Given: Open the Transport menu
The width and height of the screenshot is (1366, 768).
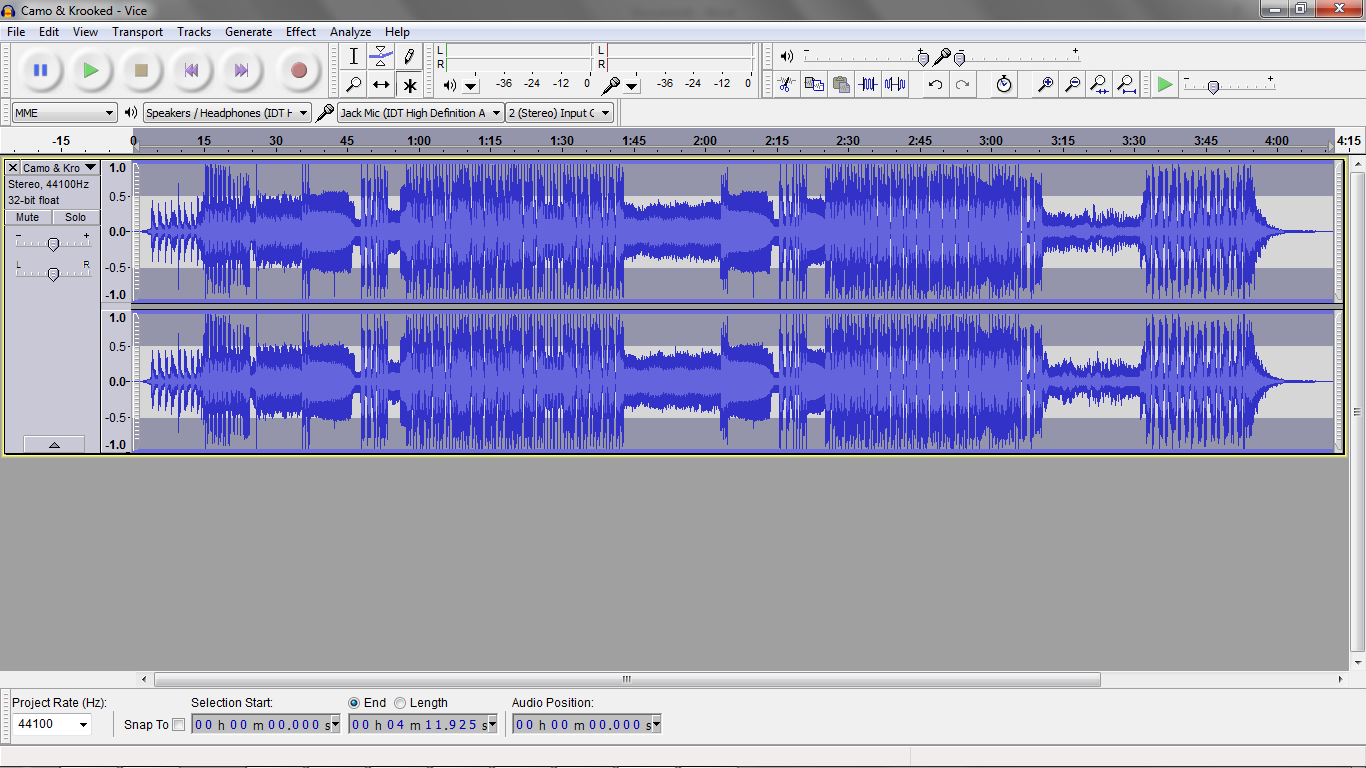Looking at the screenshot, I should click(137, 31).
